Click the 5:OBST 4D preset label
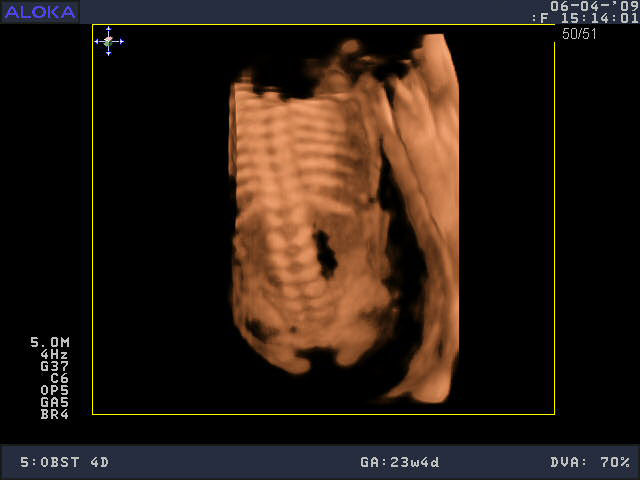The width and height of the screenshot is (640, 480). (64, 462)
